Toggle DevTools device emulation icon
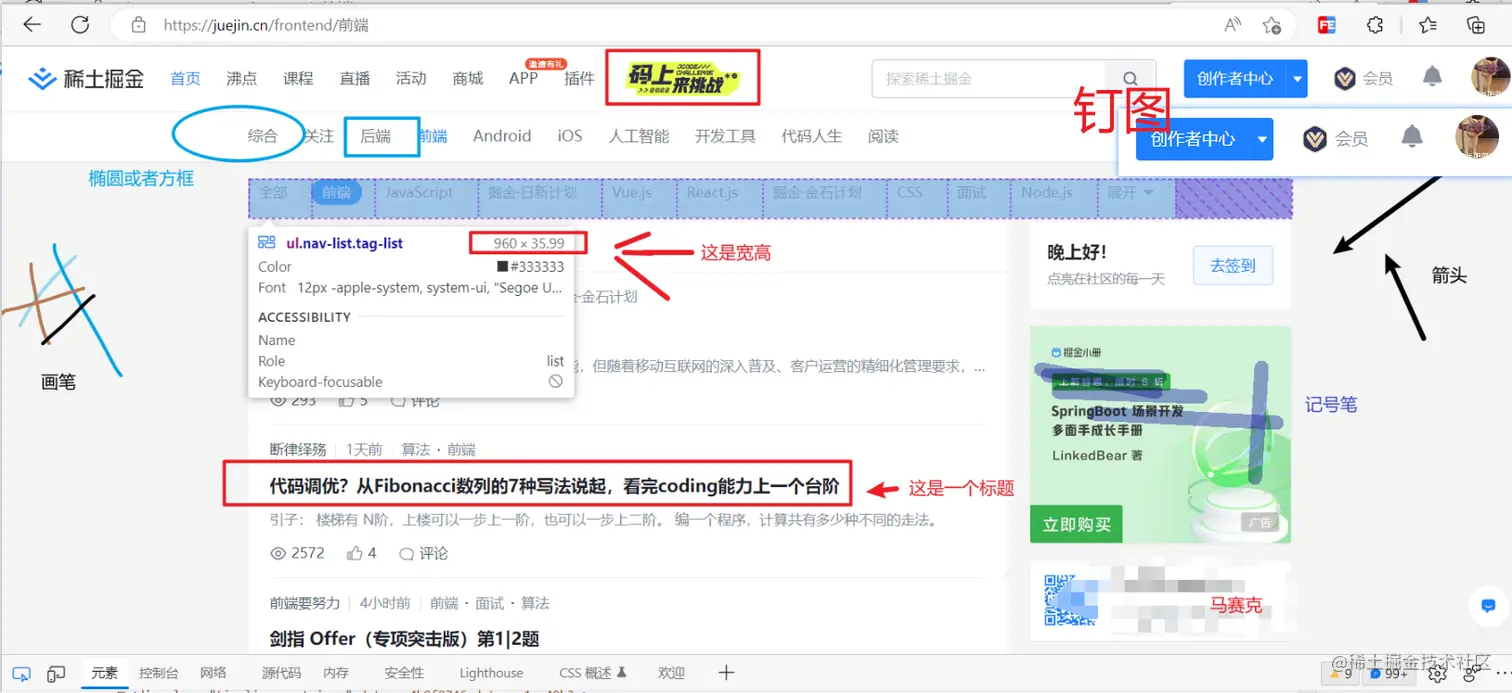This screenshot has height=693, width=1512. point(57,673)
